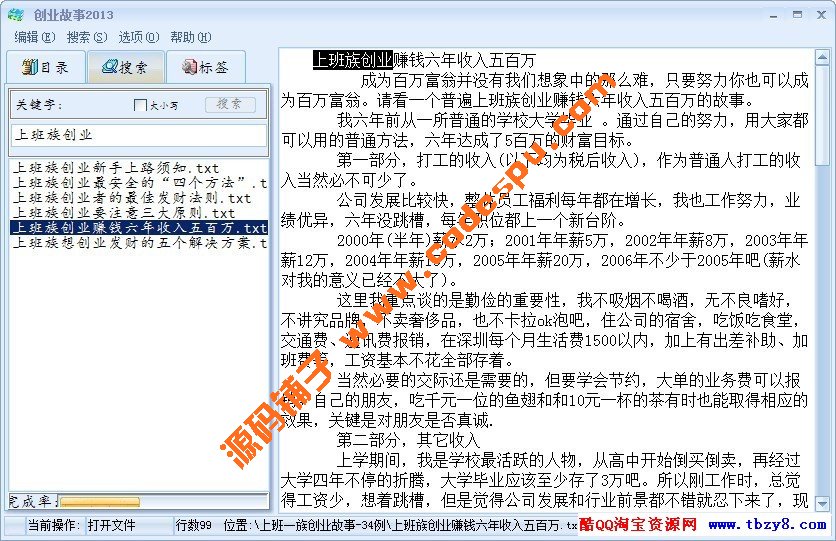The image size is (836, 541).
Task: Open the 帮助(H) menu
Action: (191, 37)
